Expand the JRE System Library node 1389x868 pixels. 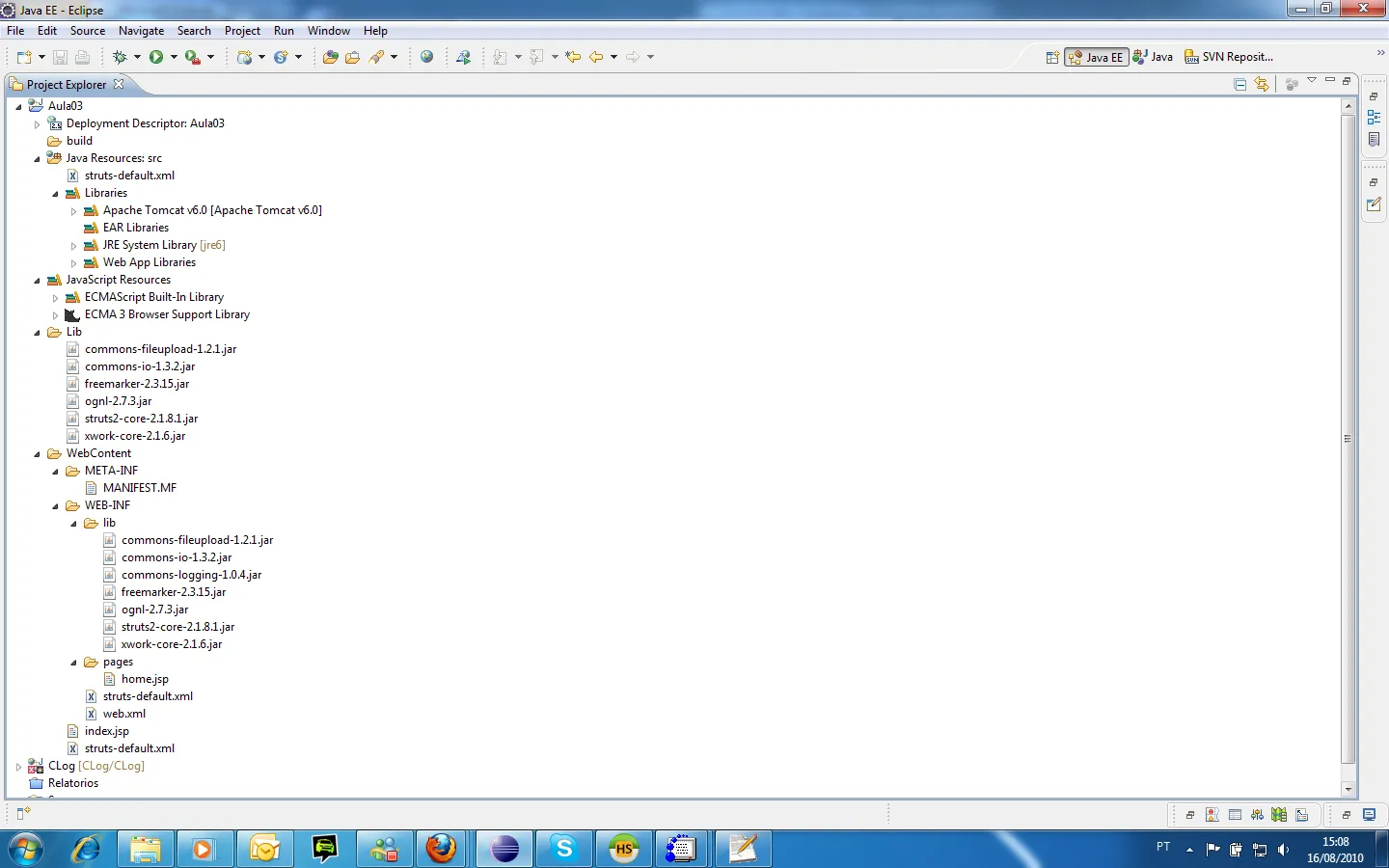click(73, 246)
